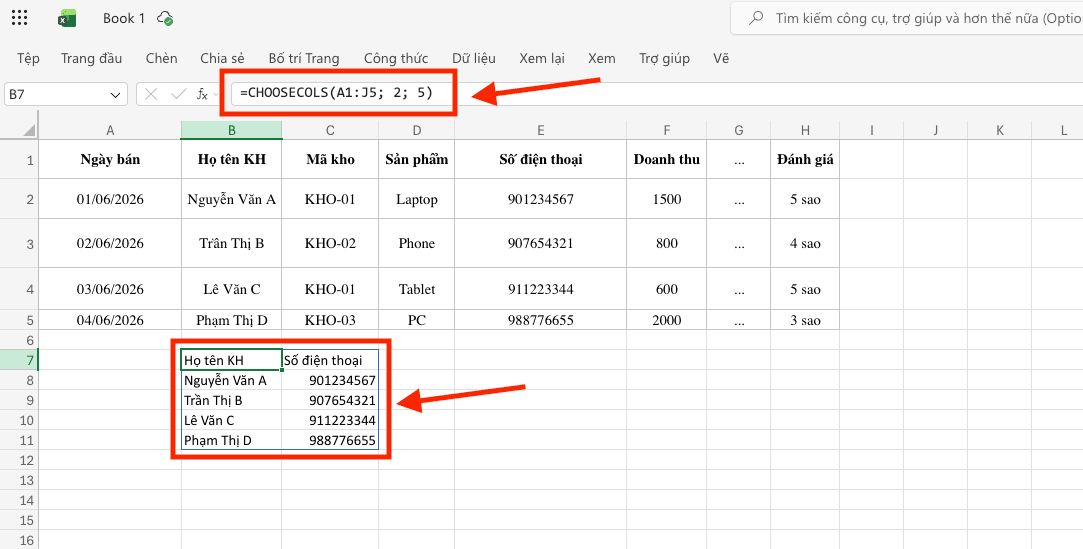Click the cloud saved status icon
This screenshot has height=549, width=1083.
point(165,19)
